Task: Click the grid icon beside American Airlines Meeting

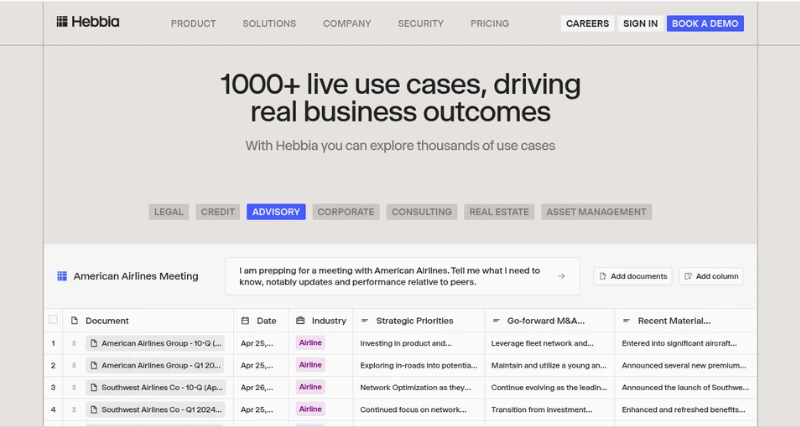Action: pyautogui.click(x=61, y=276)
